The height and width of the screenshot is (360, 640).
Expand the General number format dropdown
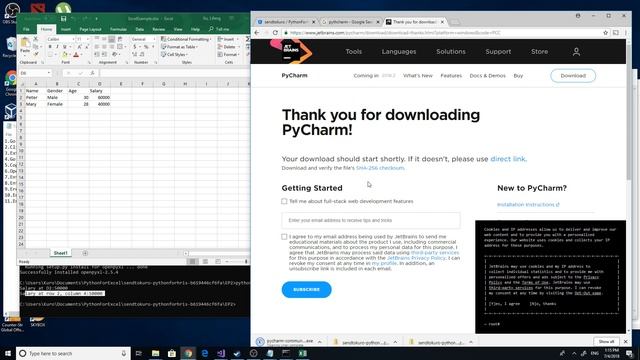tap(154, 39)
